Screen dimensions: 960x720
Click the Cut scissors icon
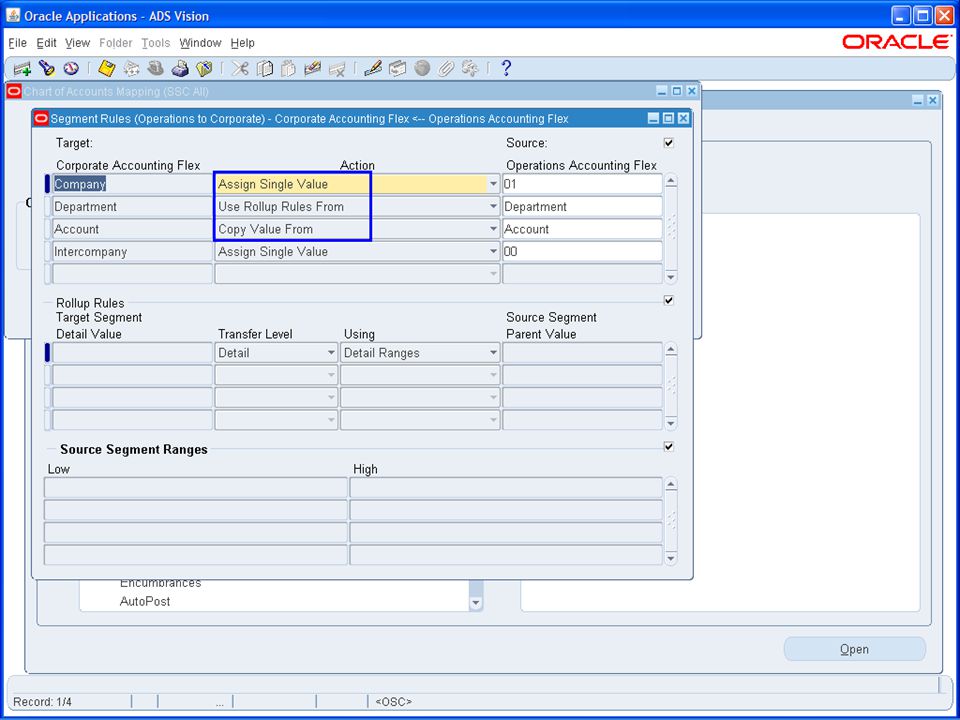click(241, 69)
